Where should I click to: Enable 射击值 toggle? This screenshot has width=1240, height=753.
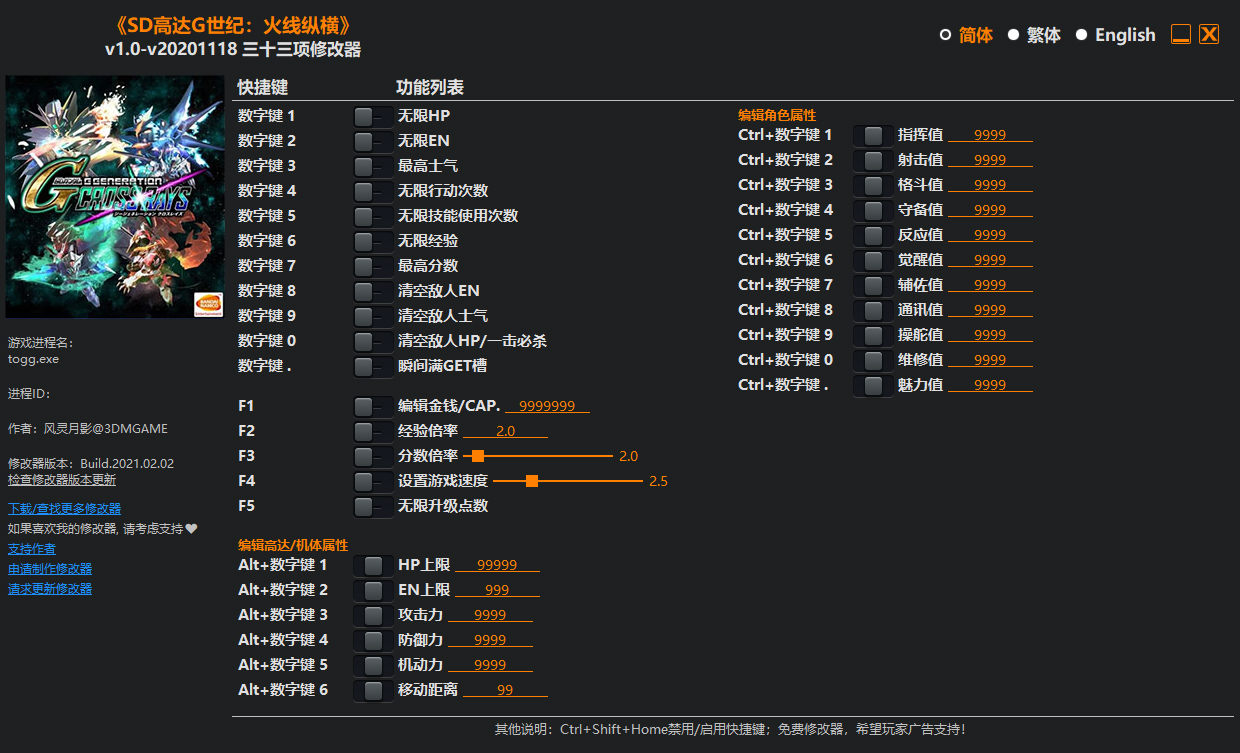pyautogui.click(x=873, y=160)
